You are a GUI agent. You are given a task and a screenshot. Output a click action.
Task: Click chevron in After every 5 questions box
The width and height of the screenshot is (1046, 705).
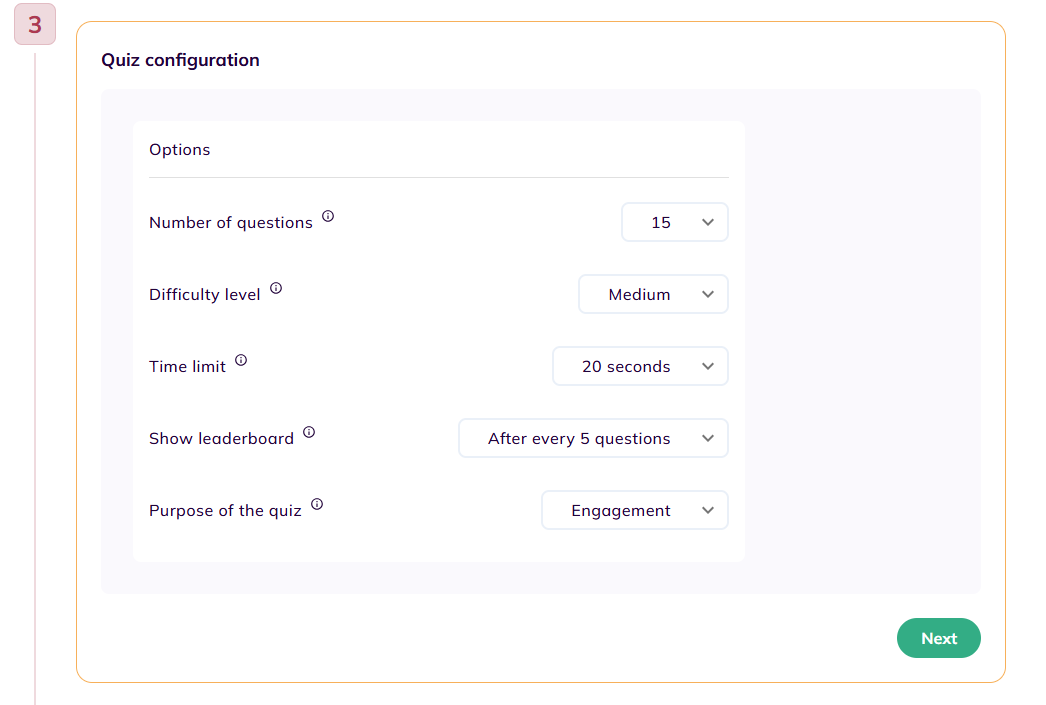click(x=708, y=438)
